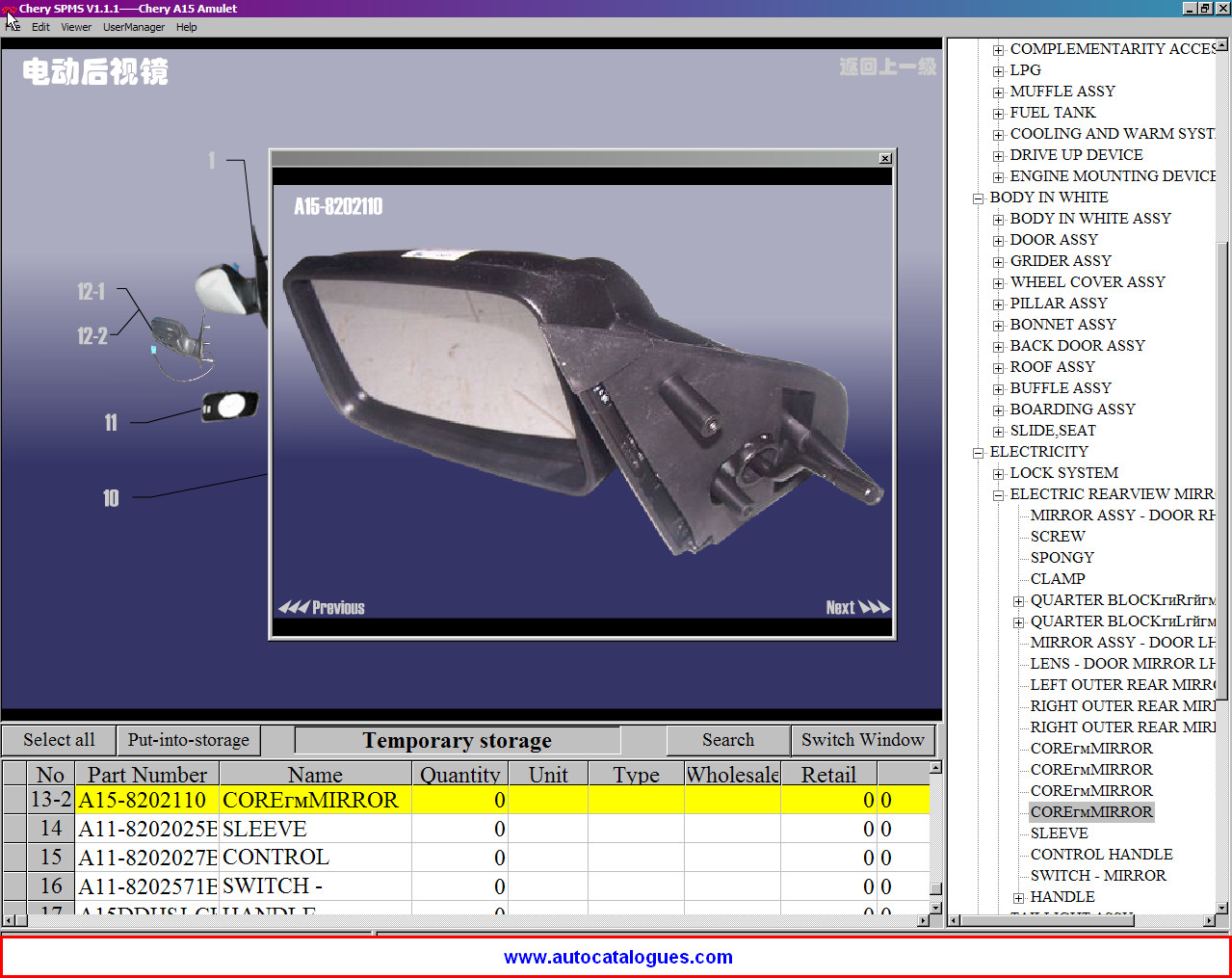Select CONTROL HANDLE in parts tree
This screenshot has width=1232, height=978.
coord(1101,855)
